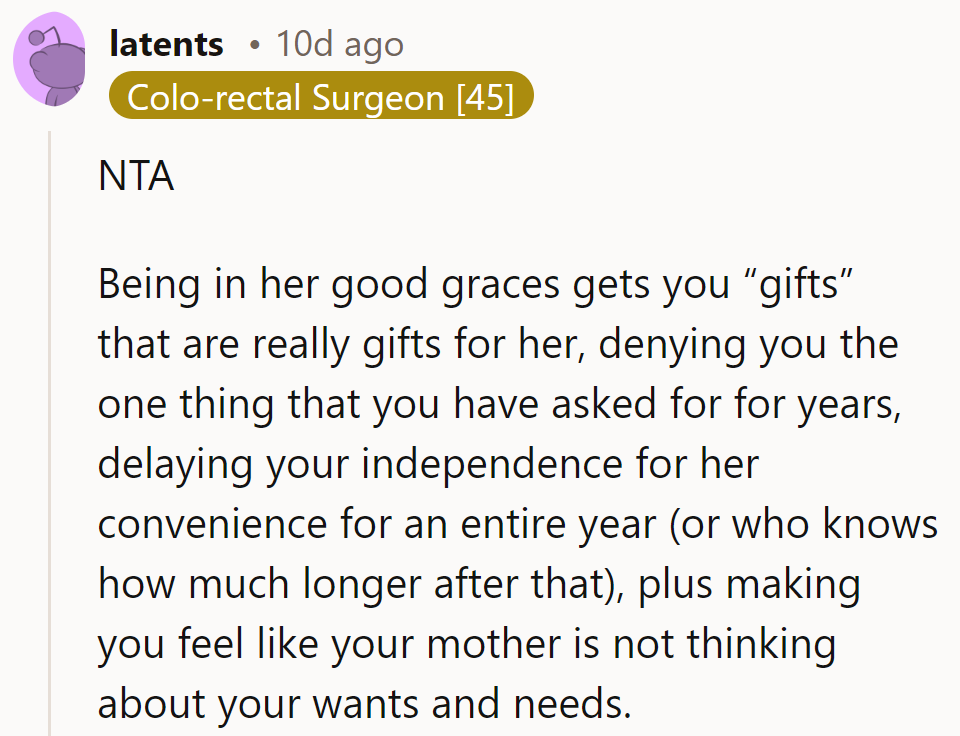Click the phrase "not thinking" in the comment
This screenshot has width=960, height=736.
coord(724,645)
